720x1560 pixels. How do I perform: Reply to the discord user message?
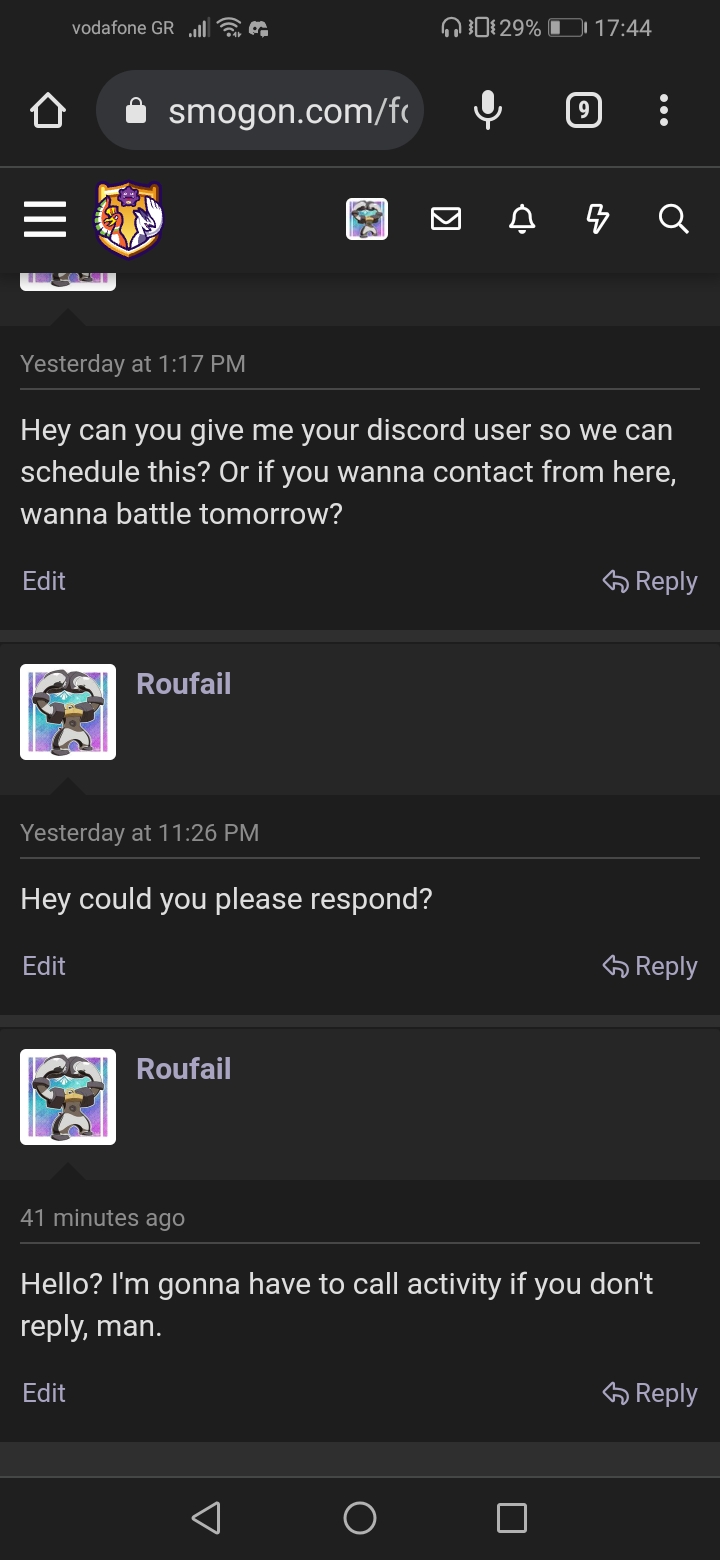point(650,581)
